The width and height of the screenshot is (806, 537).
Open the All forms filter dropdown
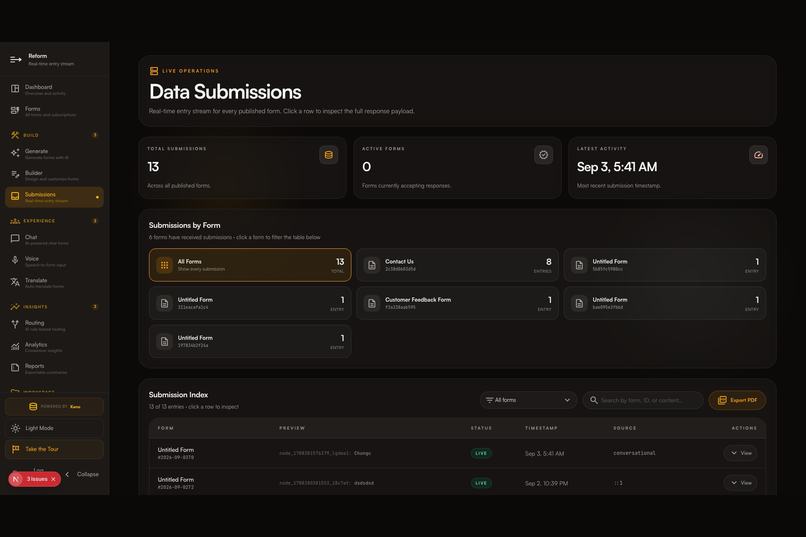528,400
